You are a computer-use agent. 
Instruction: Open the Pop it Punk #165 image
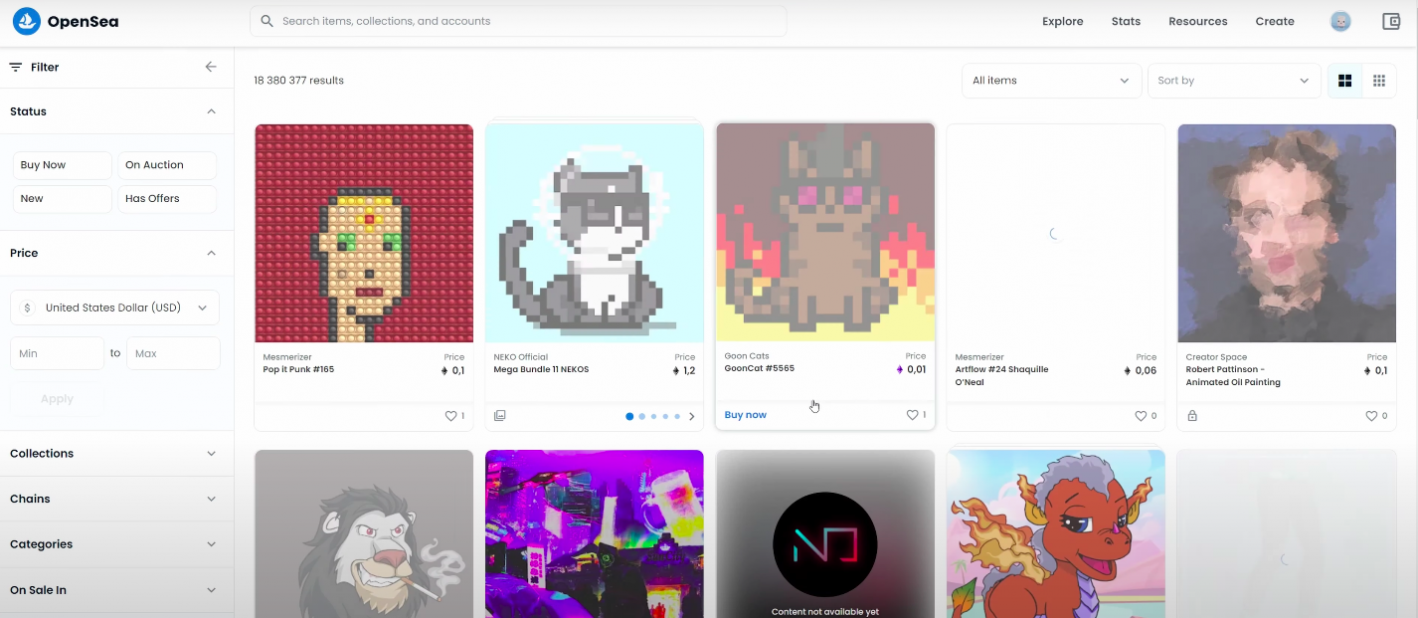pyautogui.click(x=364, y=233)
